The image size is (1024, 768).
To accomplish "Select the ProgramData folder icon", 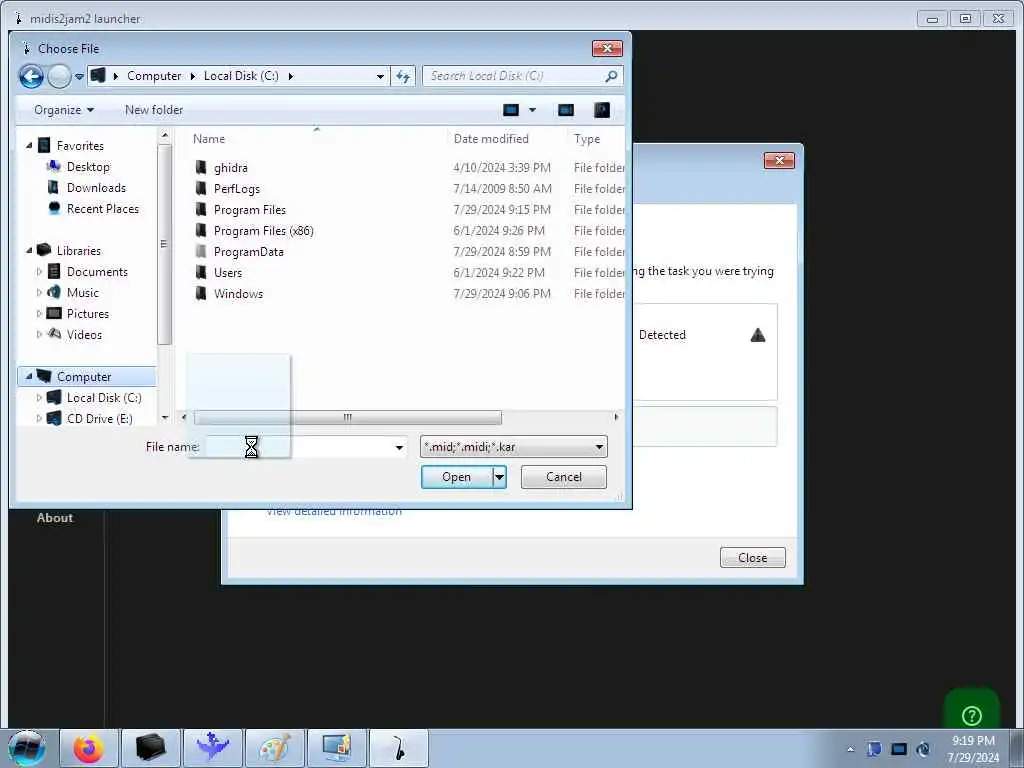I will pyautogui.click(x=201, y=251).
